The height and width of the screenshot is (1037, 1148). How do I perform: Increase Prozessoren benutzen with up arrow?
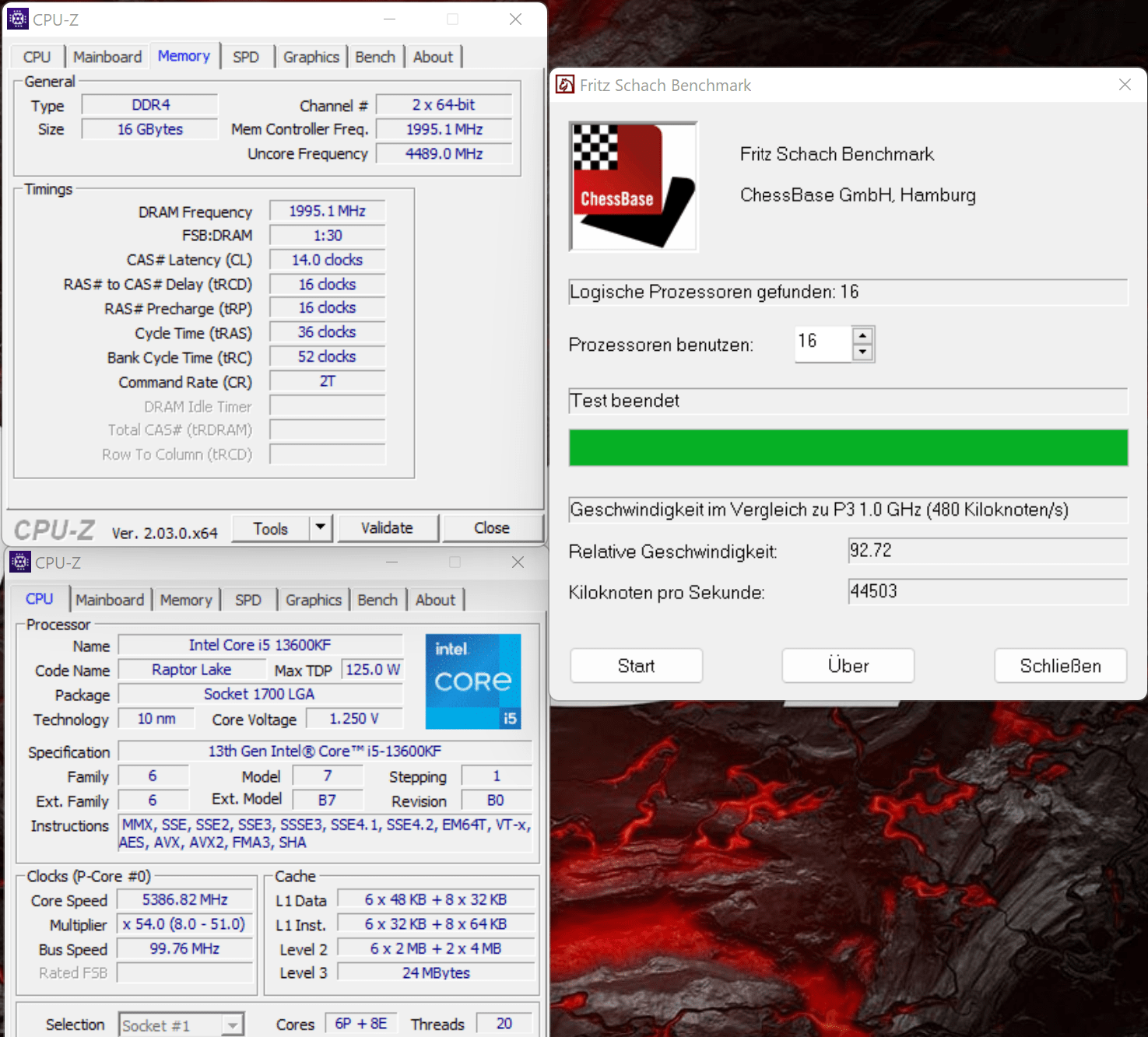[x=862, y=335]
